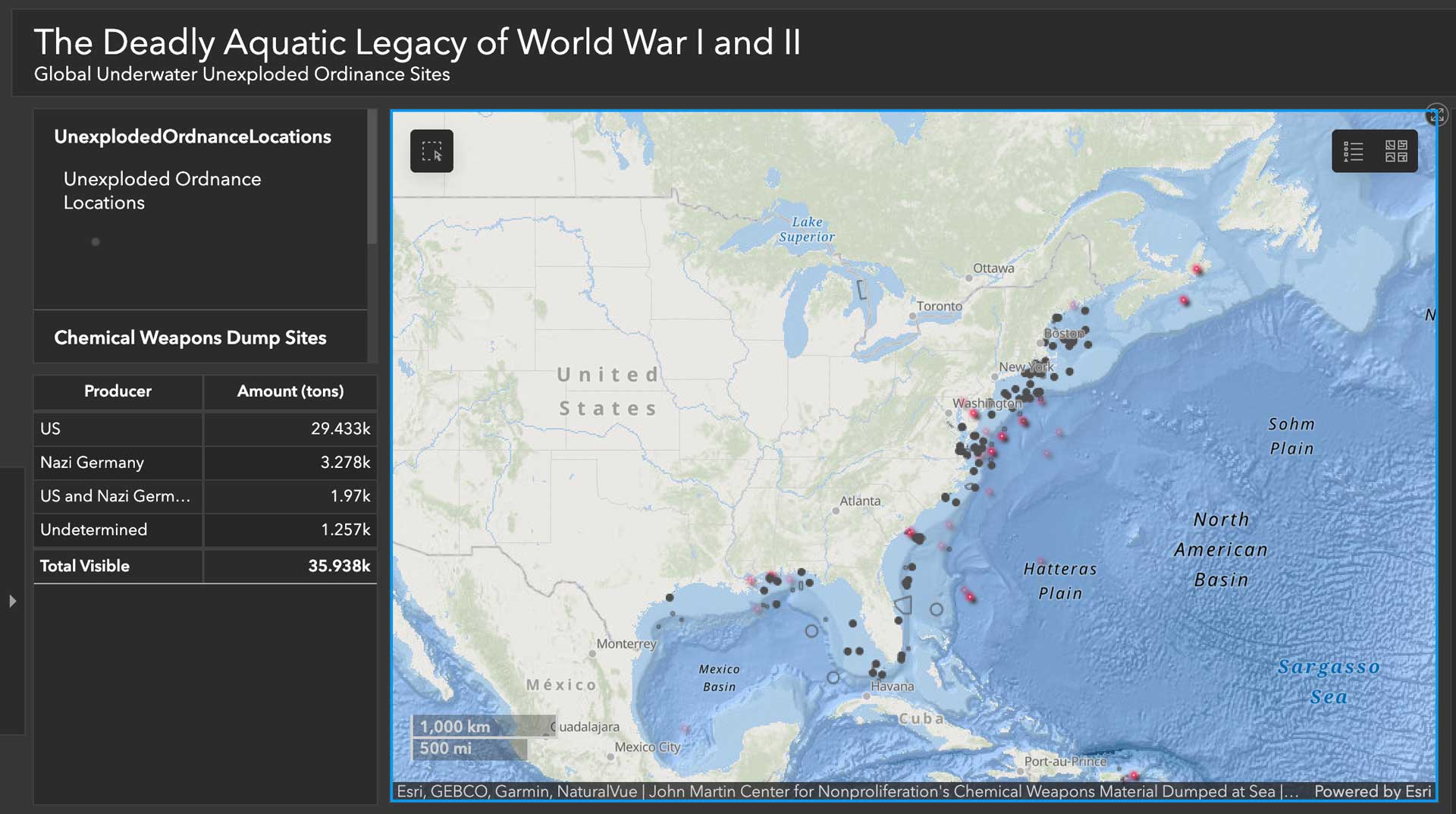This screenshot has height=814, width=1456.
Task: Click the Chemical Weapons Dump Sites header
Action: [190, 338]
